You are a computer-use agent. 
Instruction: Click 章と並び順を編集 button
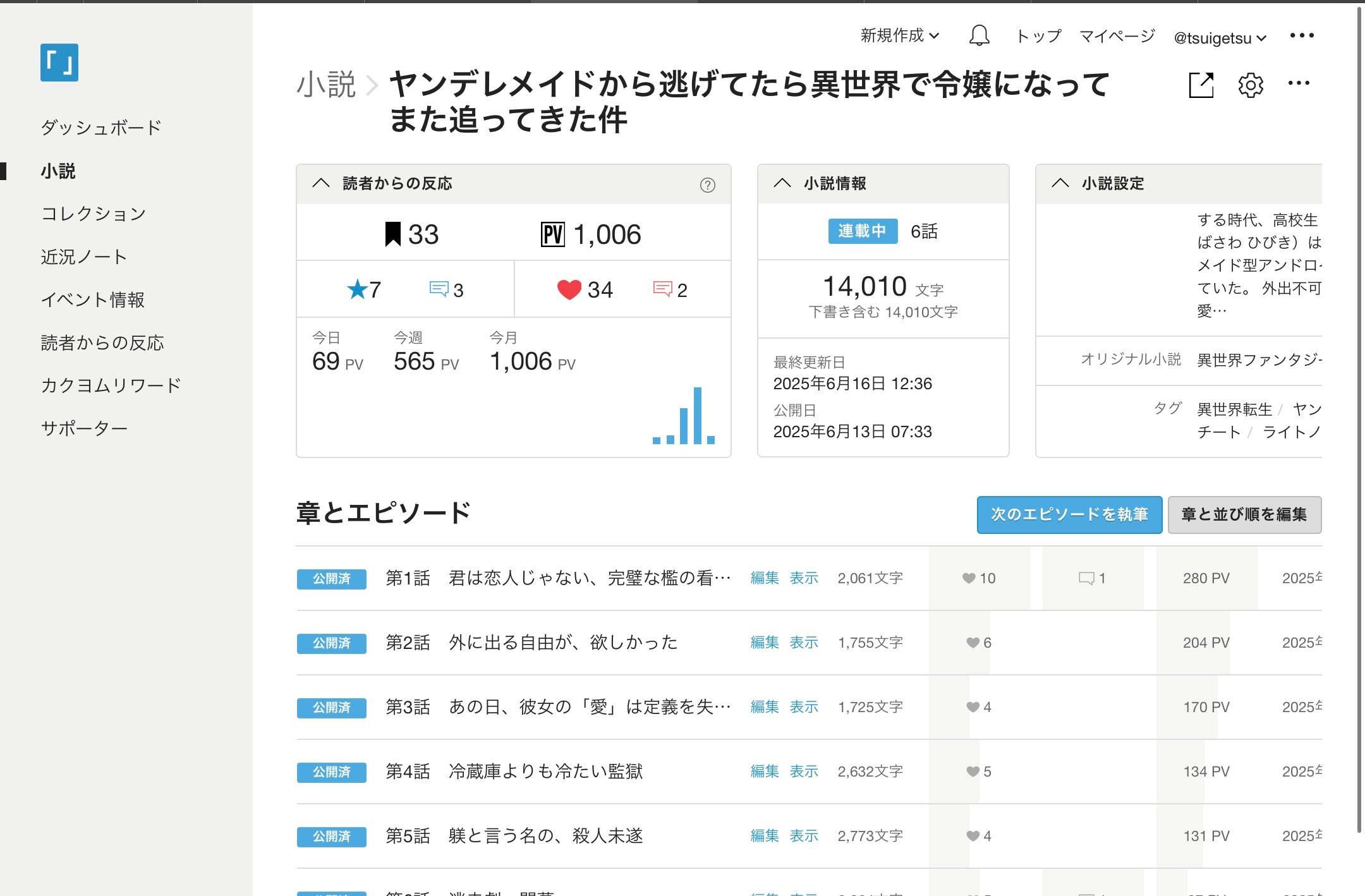(x=1244, y=514)
